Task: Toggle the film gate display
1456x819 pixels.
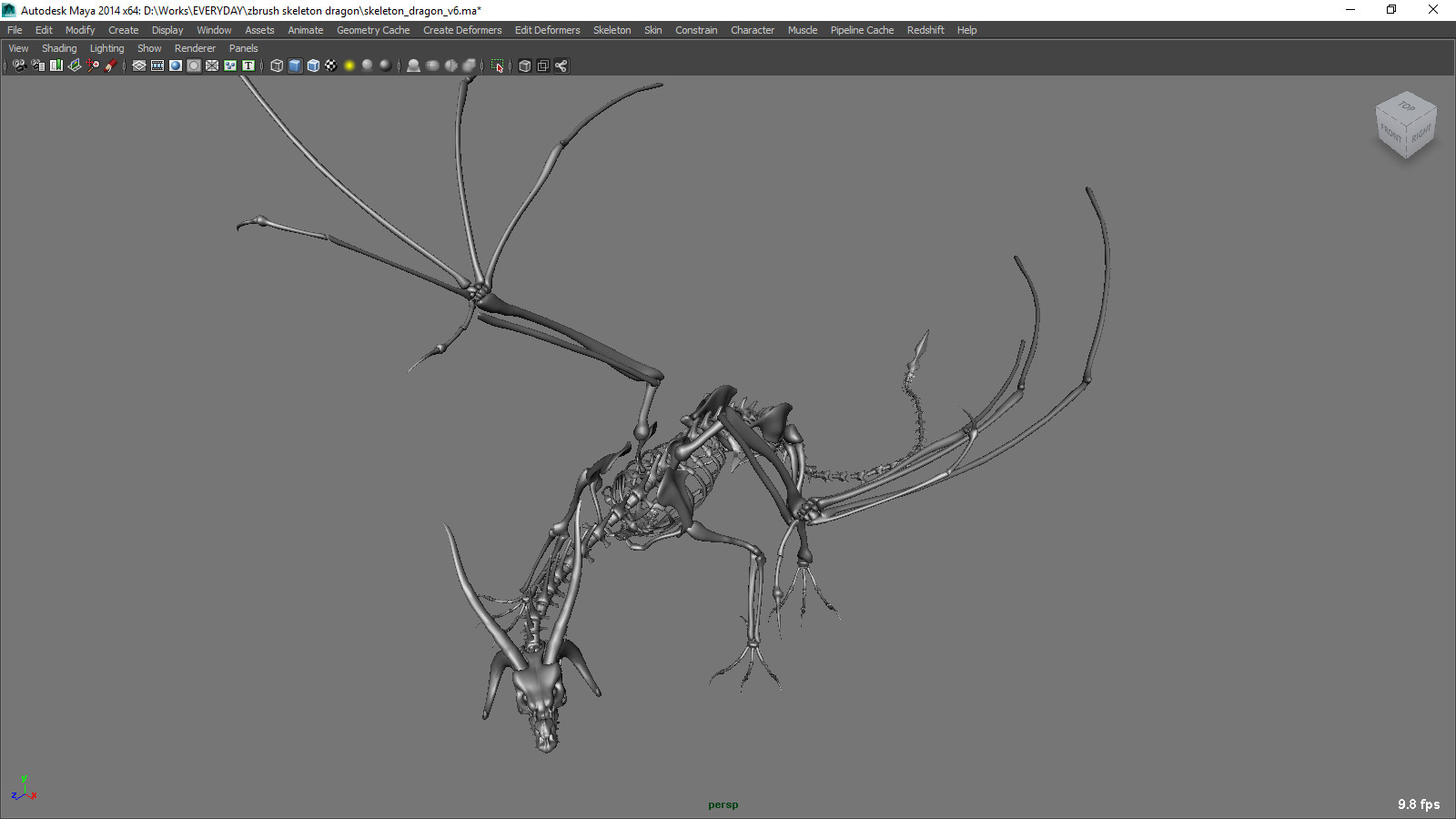Action: coord(157,65)
